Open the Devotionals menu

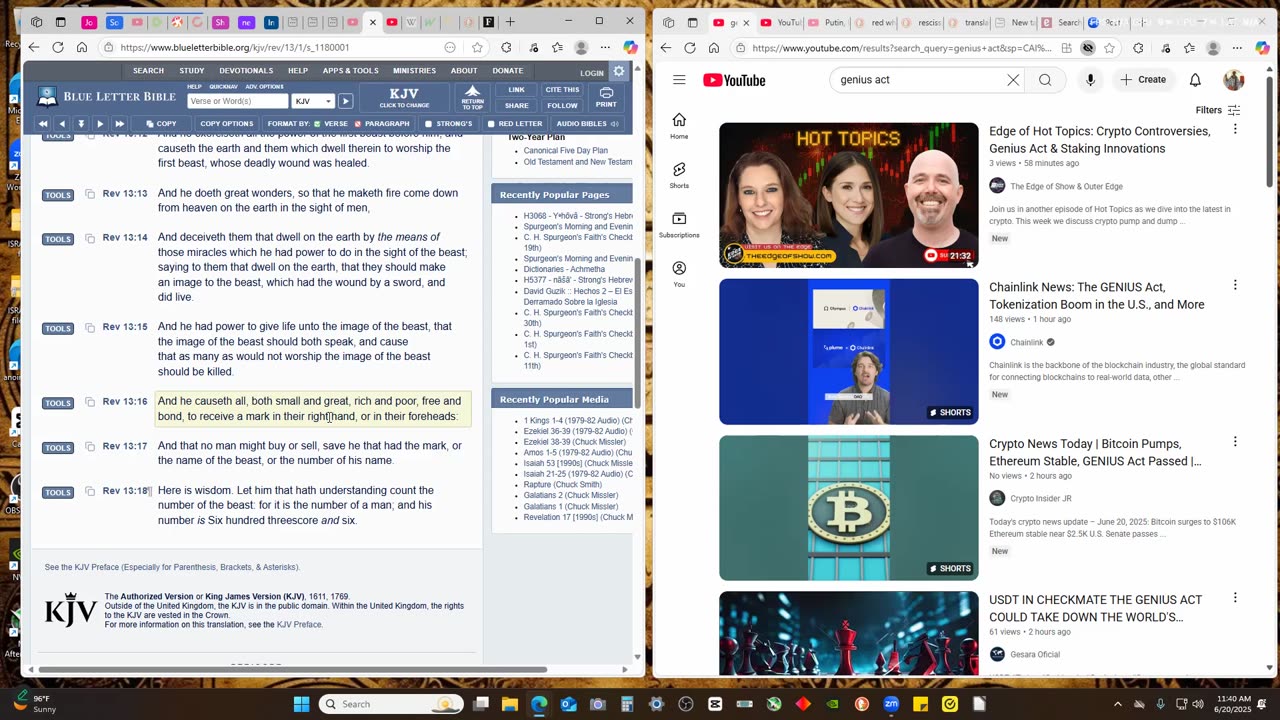pos(246,71)
